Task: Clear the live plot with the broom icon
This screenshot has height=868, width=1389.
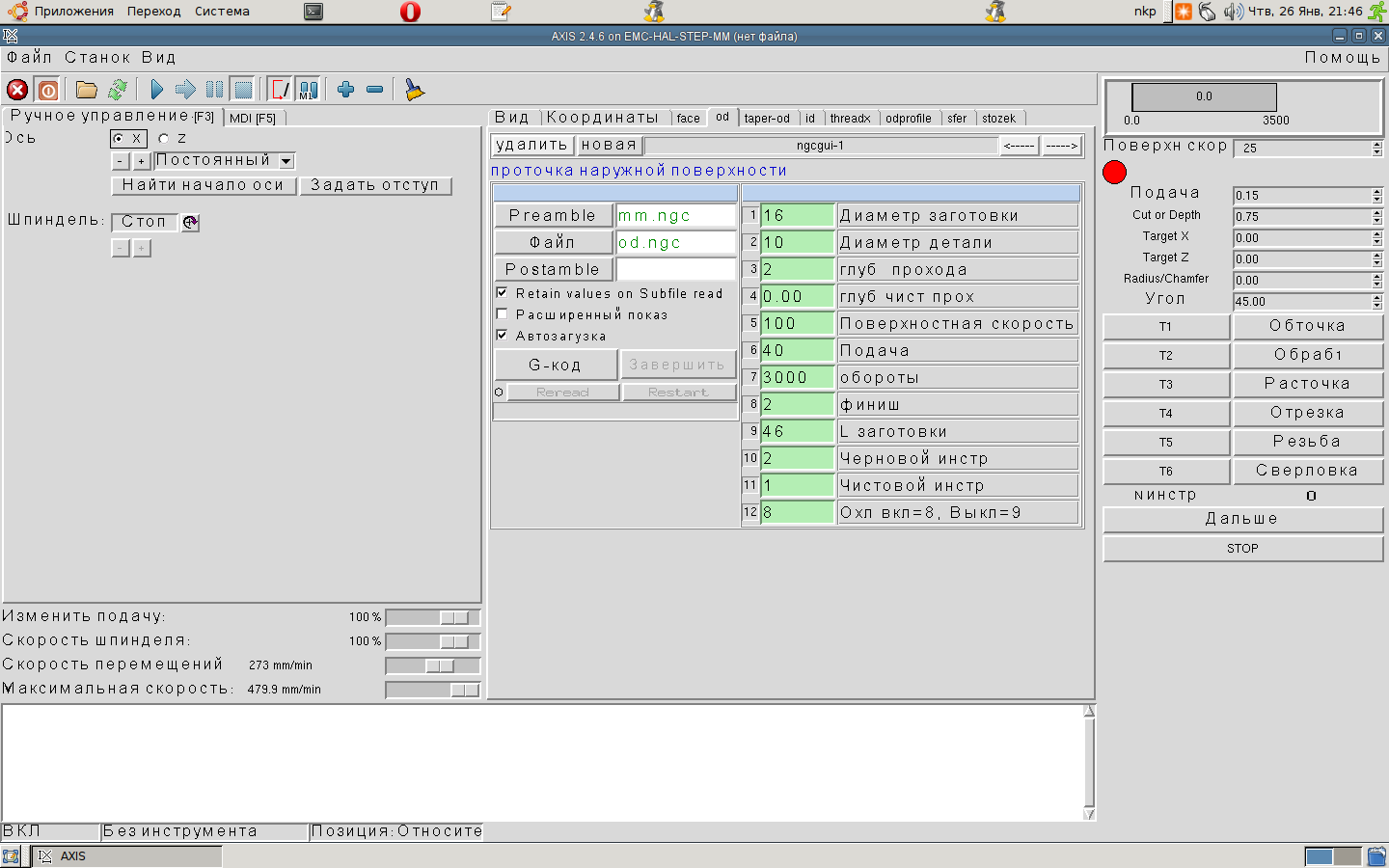Action: pyautogui.click(x=414, y=90)
